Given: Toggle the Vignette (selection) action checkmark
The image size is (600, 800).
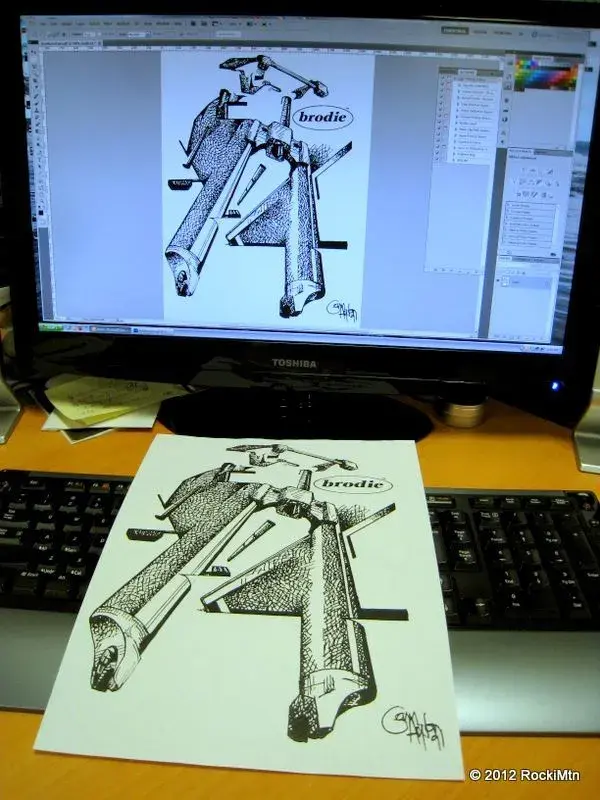Looking at the screenshot, I should pos(442,85).
